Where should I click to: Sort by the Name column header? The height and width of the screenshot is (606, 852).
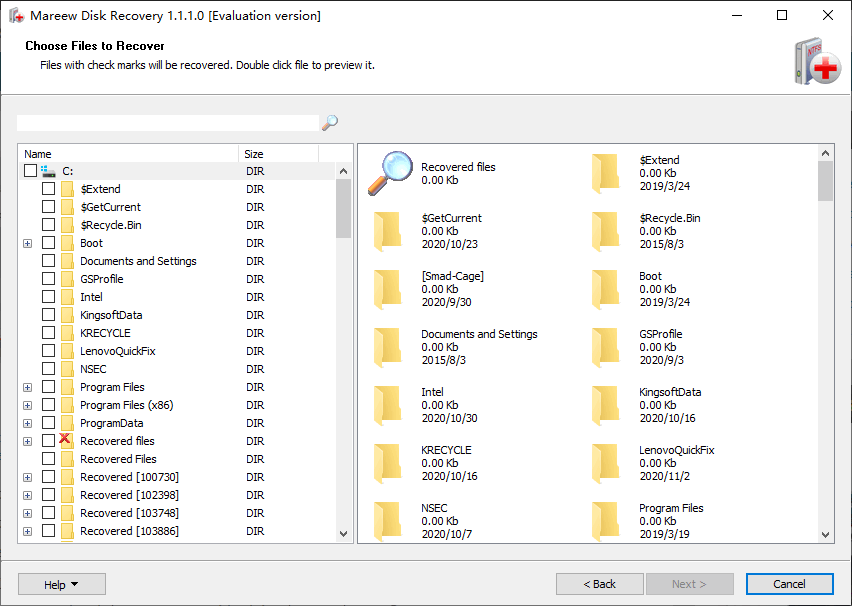pyautogui.click(x=129, y=154)
